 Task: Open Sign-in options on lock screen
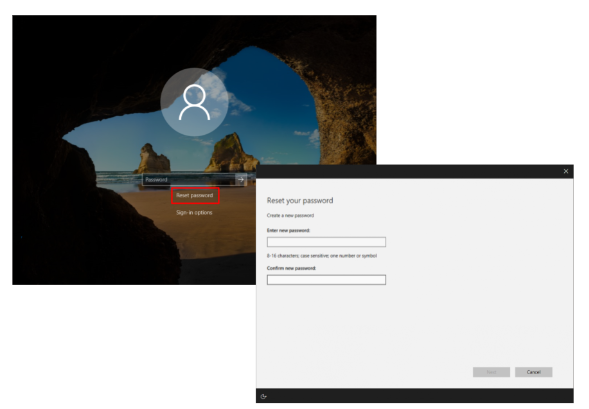(x=194, y=213)
